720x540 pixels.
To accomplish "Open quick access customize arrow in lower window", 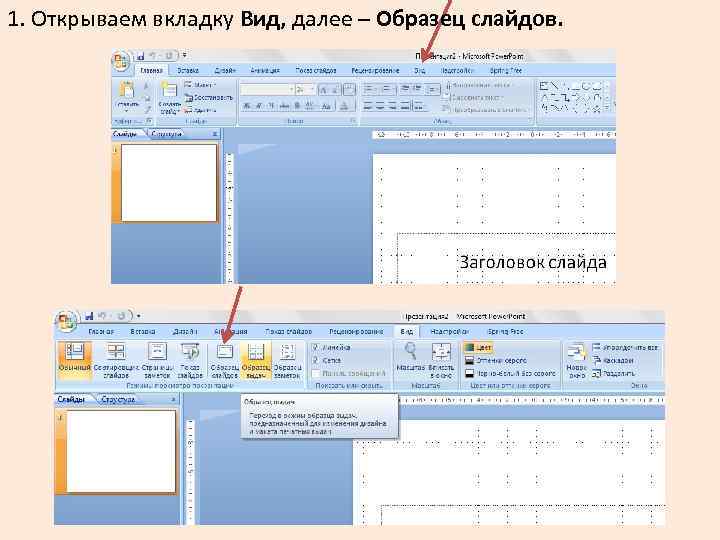I will click(138, 316).
